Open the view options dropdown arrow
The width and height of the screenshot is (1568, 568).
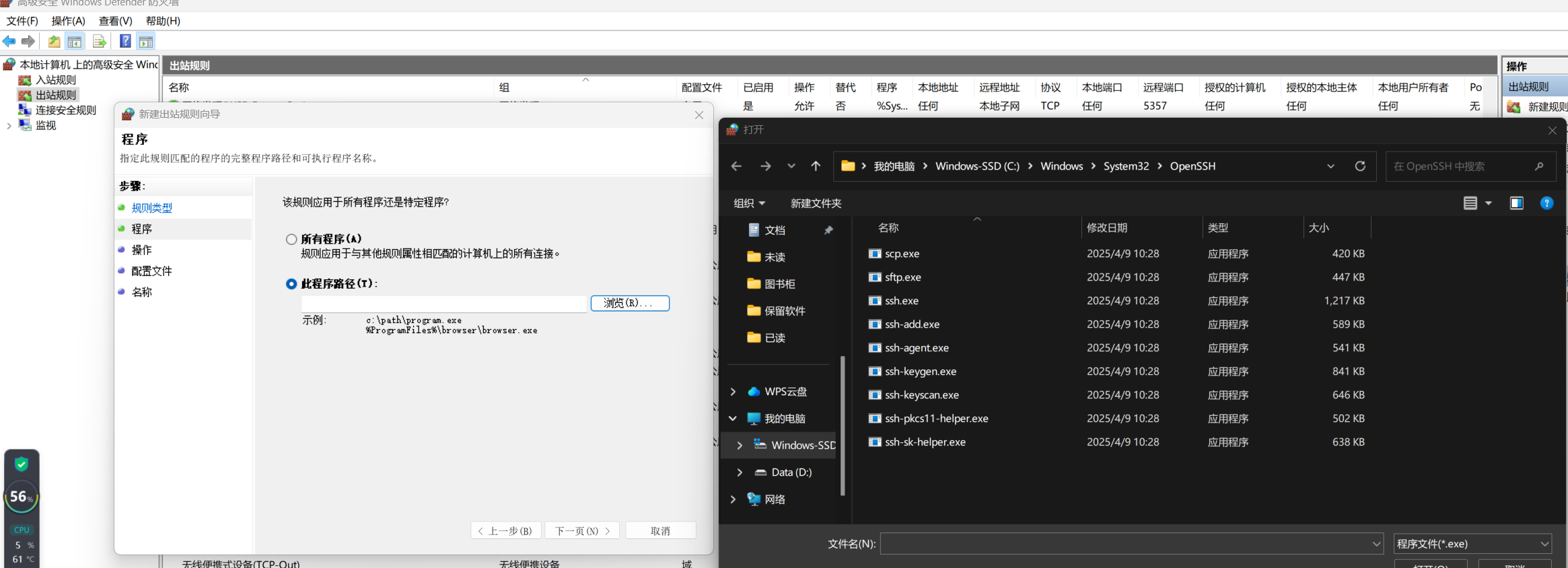[1489, 203]
